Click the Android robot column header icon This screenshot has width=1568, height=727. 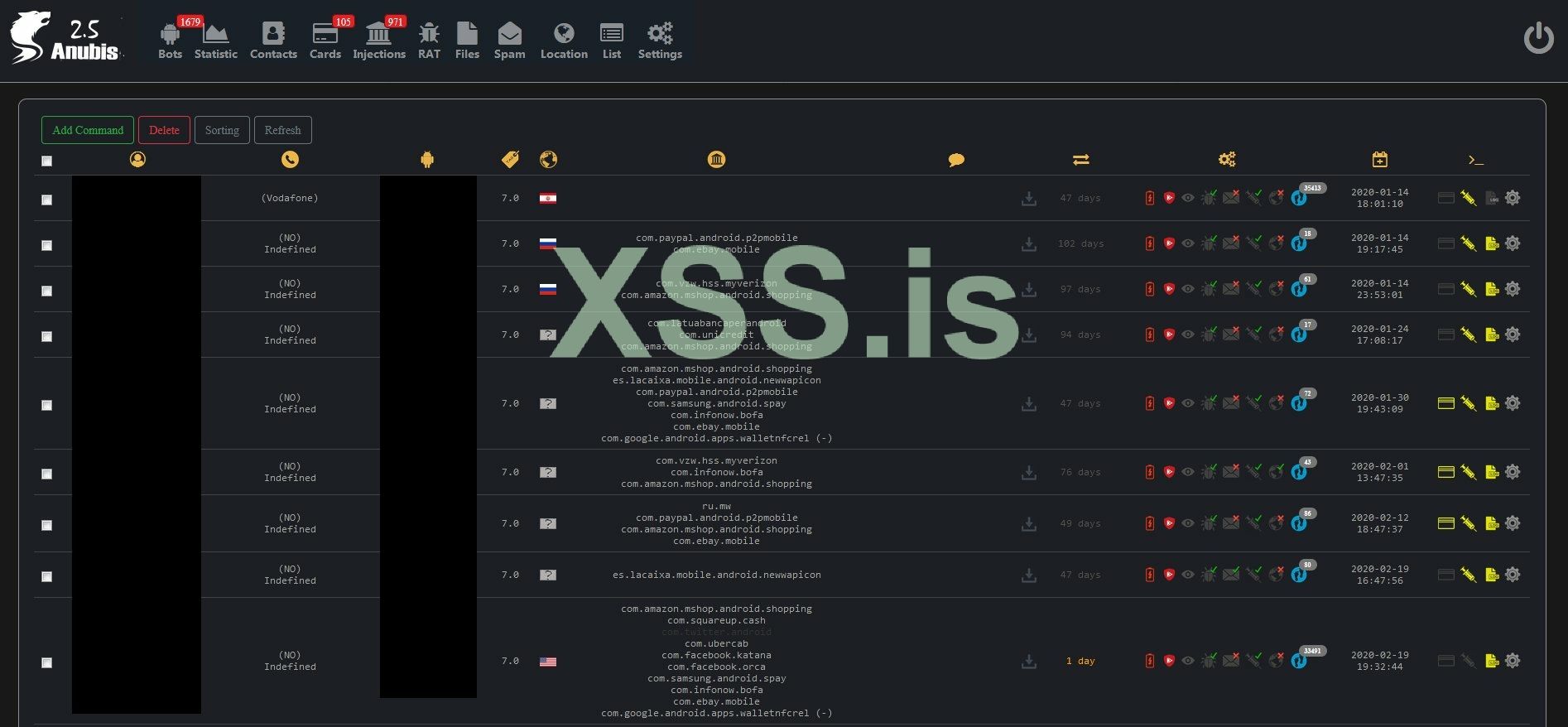(x=427, y=159)
